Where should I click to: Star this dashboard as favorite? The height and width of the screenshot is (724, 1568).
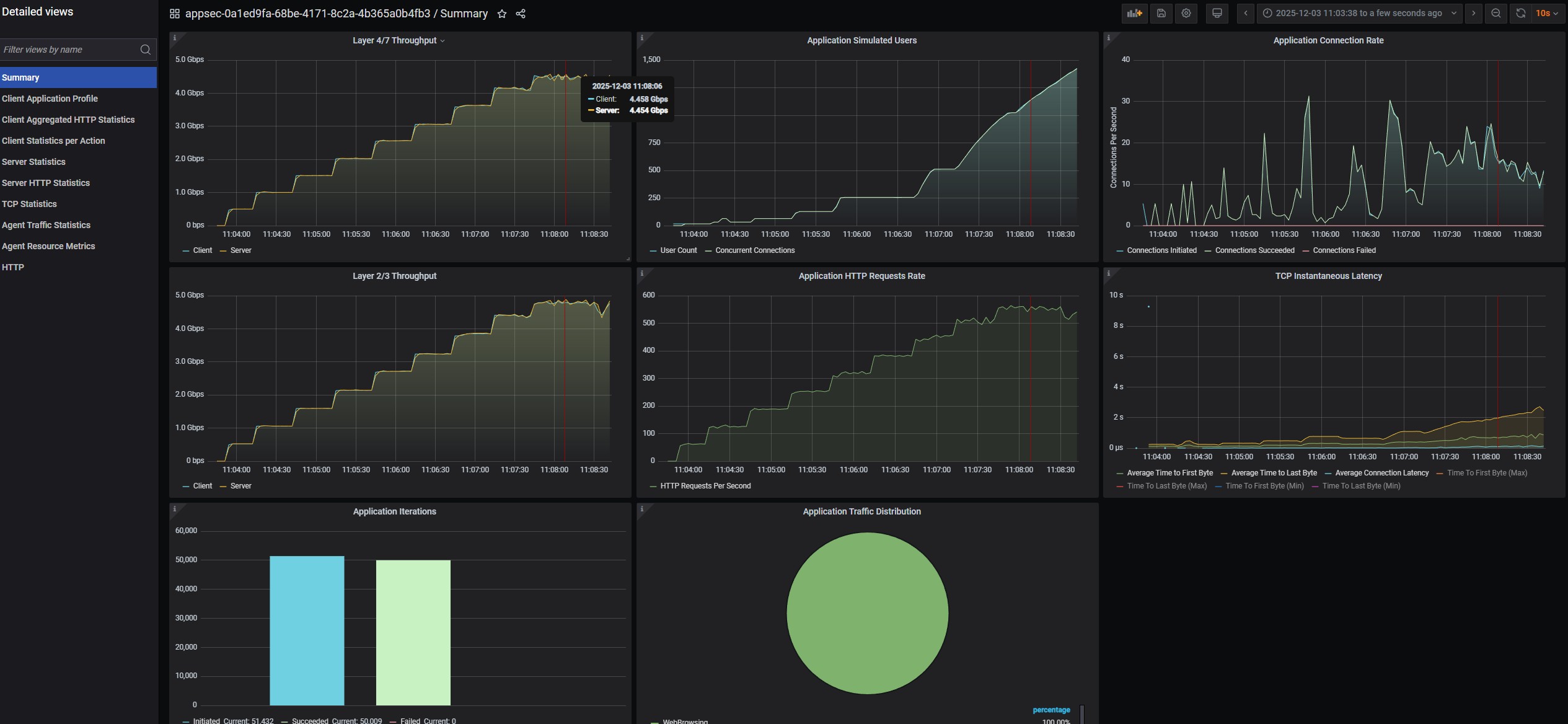[x=502, y=14]
